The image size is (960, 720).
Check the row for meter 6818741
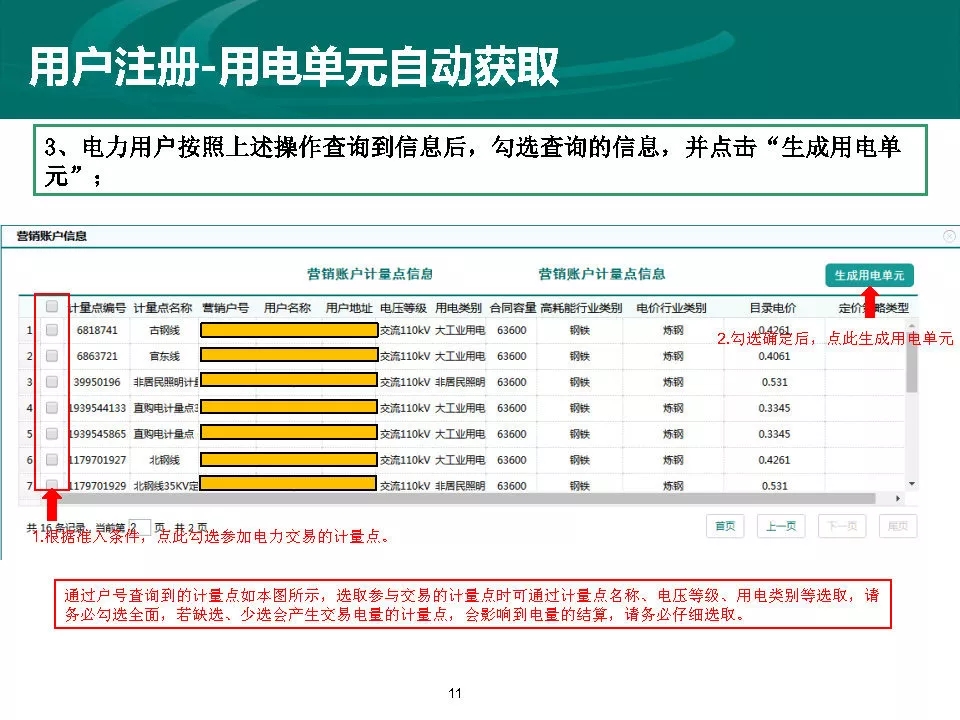tap(52, 329)
